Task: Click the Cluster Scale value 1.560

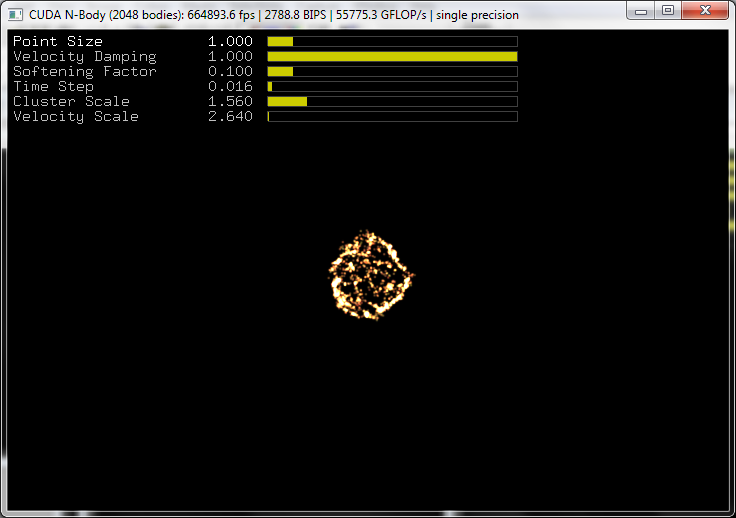Action: tap(230, 102)
